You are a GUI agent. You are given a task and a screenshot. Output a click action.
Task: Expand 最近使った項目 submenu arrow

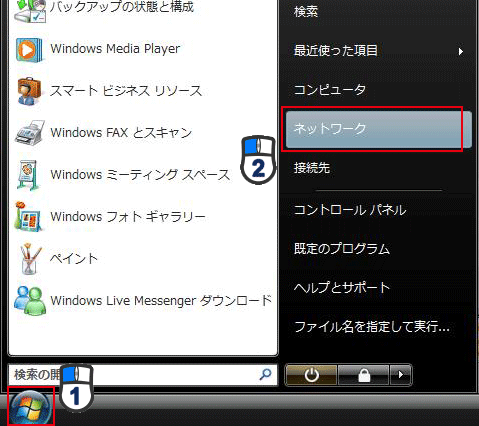click(461, 52)
